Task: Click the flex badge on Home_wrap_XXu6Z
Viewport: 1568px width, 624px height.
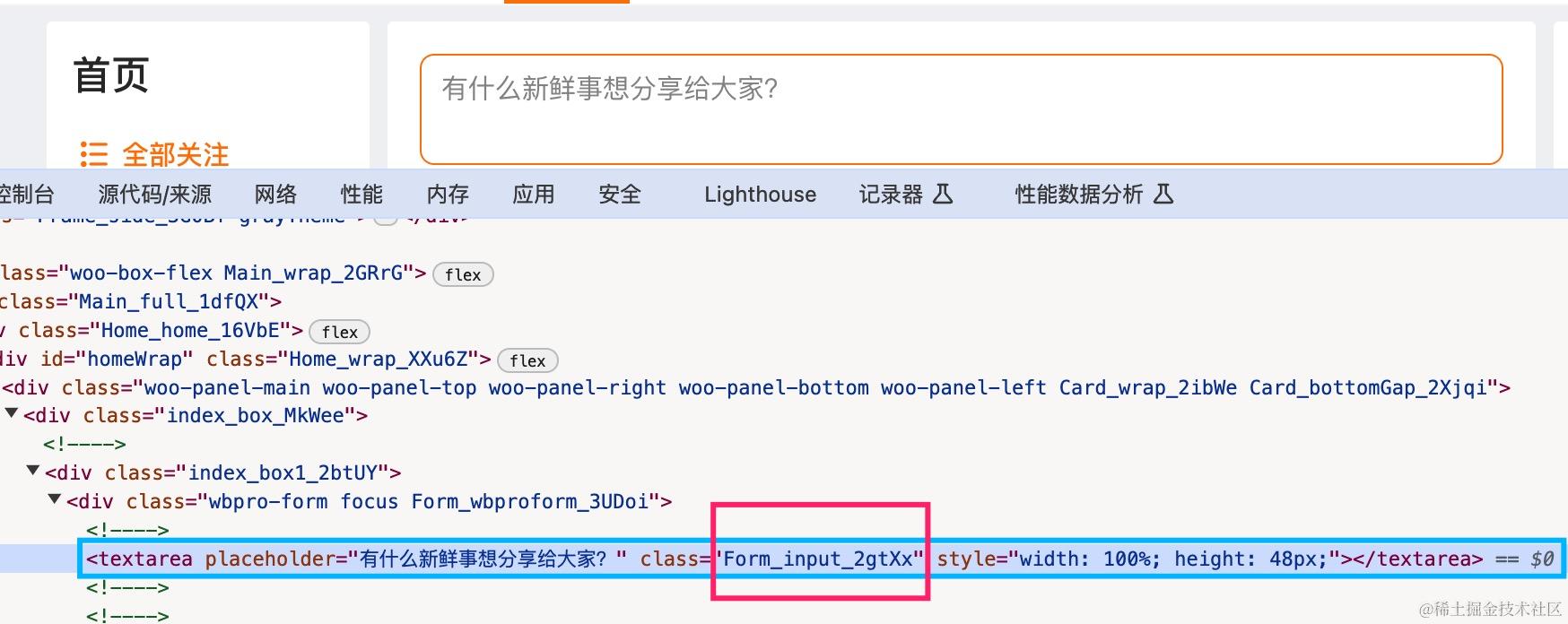Action: click(527, 360)
